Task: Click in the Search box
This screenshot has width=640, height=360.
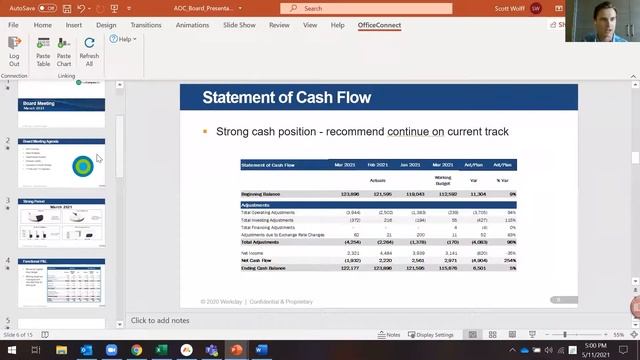Action: pyautogui.click(x=366, y=8)
